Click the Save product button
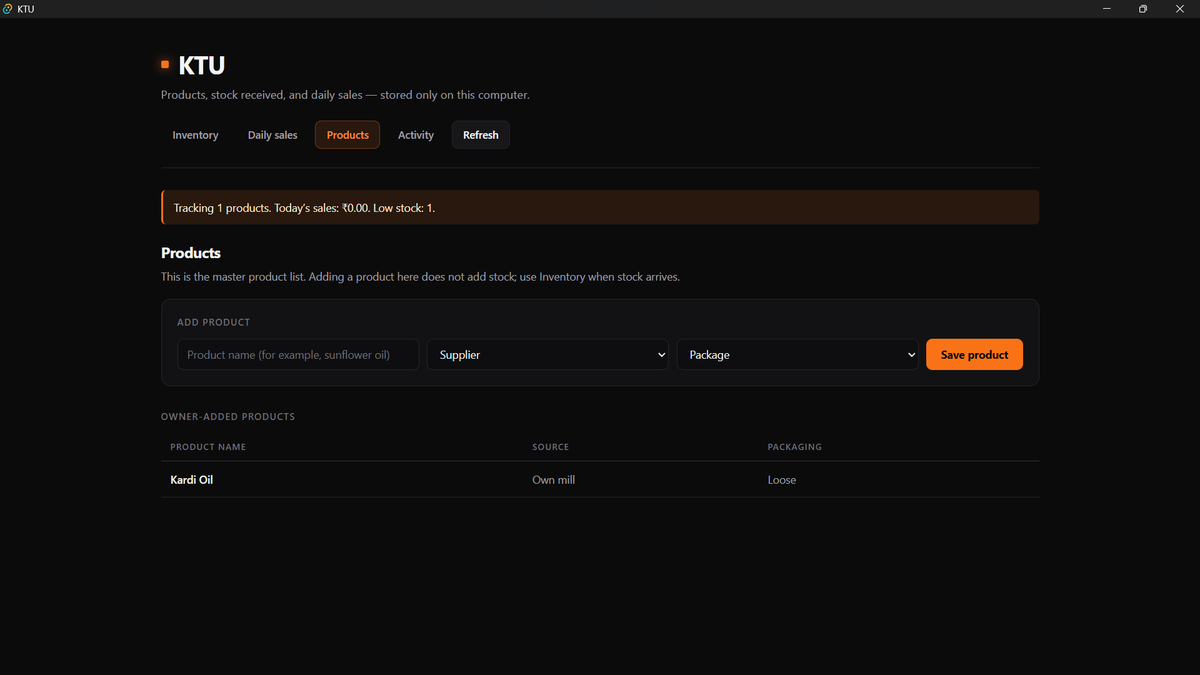 [x=974, y=355]
